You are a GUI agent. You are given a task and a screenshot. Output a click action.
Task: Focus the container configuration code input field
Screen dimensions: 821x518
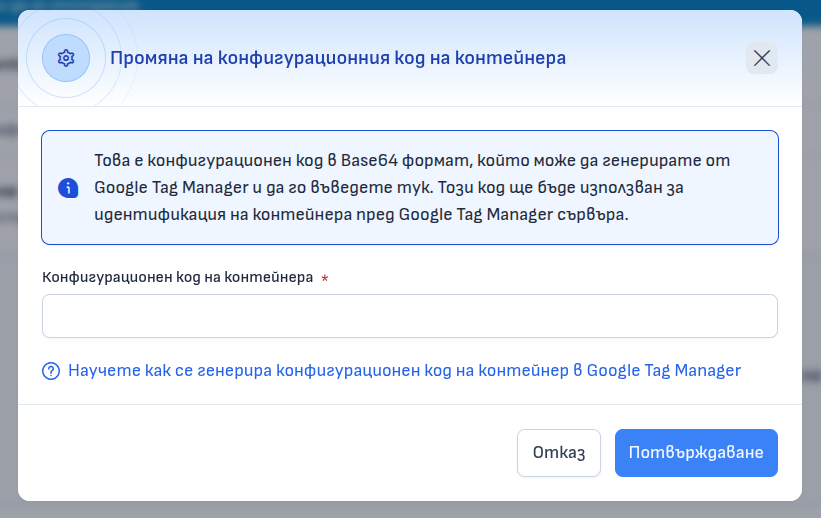coord(409,316)
